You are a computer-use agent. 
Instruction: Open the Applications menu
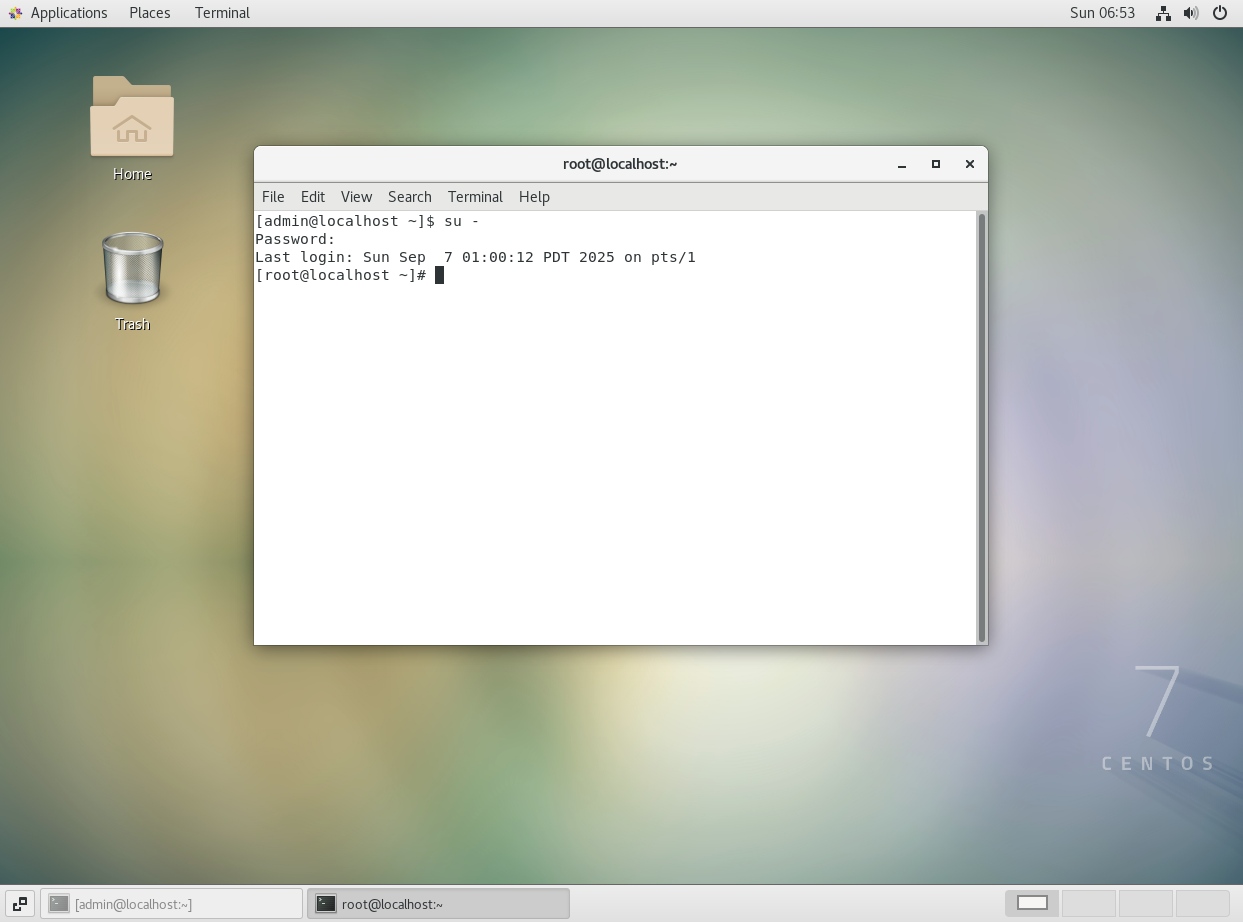pos(68,13)
